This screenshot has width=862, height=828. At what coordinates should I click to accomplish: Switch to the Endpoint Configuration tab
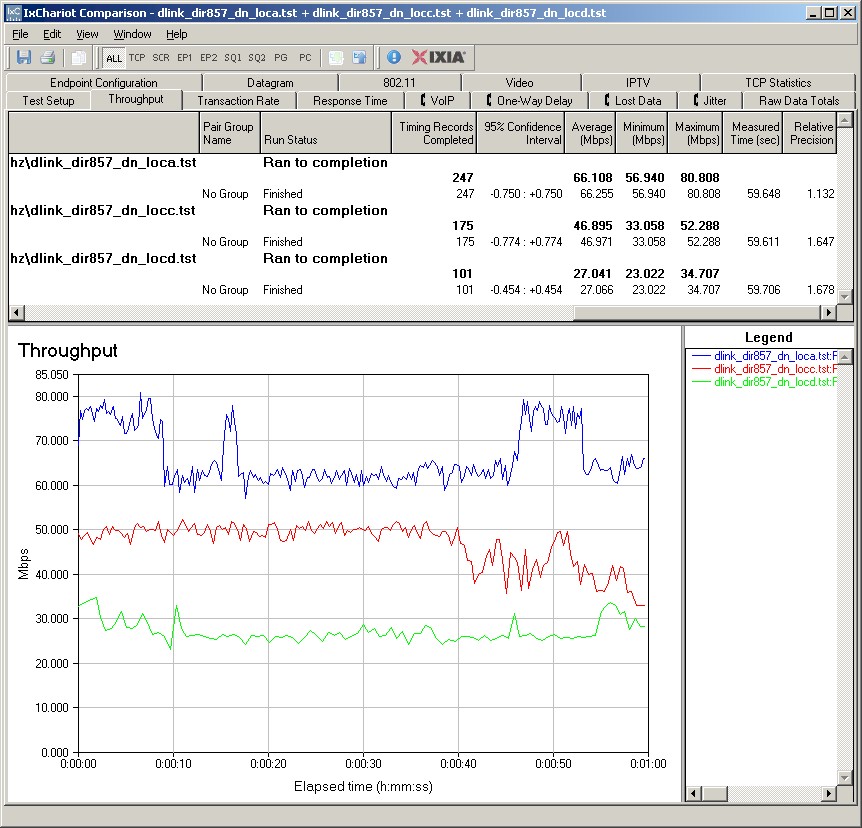tap(103, 82)
